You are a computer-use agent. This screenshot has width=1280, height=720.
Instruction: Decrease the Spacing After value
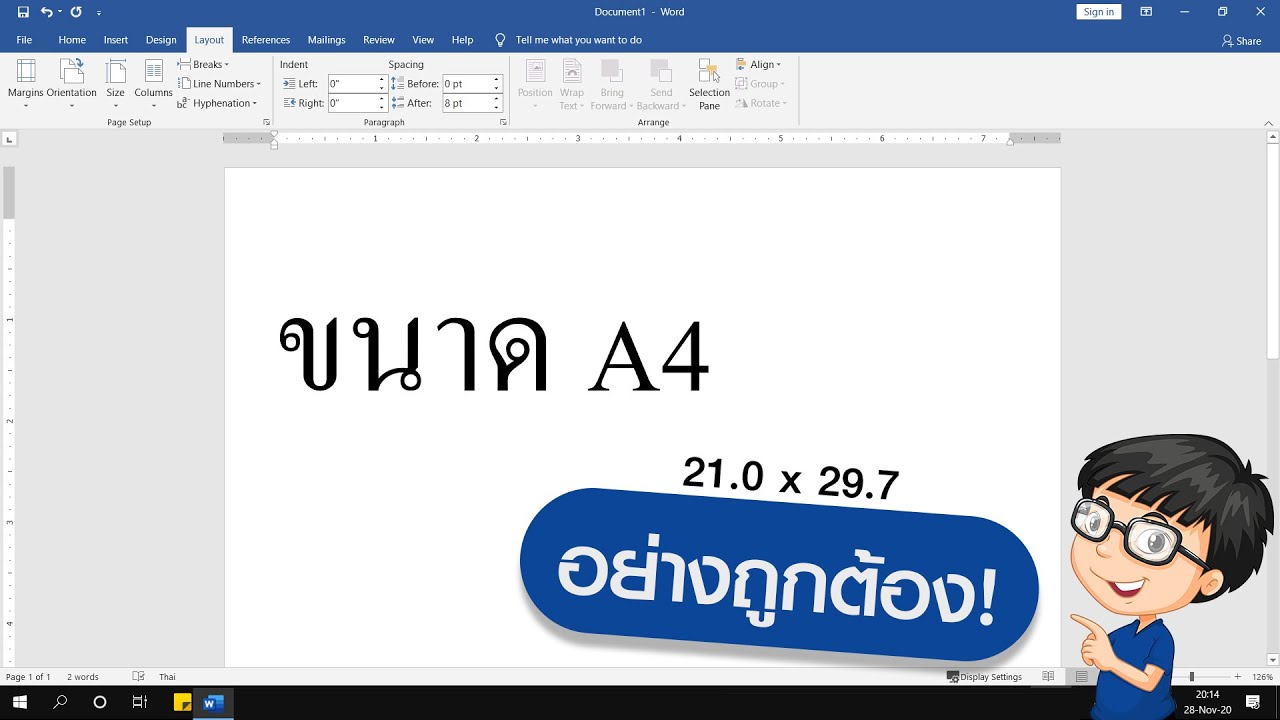tap(496, 107)
